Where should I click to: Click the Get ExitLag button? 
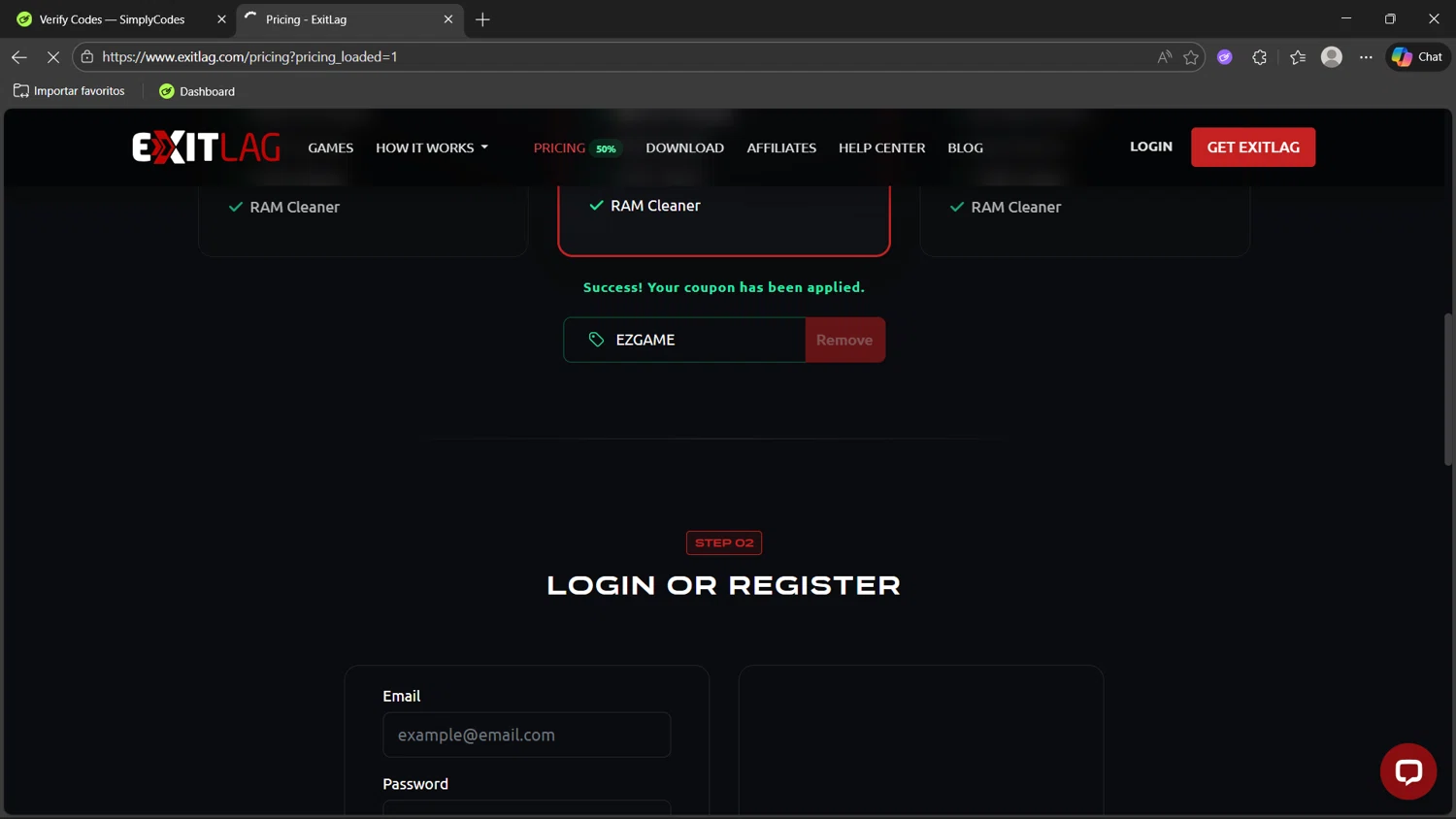click(x=1253, y=147)
